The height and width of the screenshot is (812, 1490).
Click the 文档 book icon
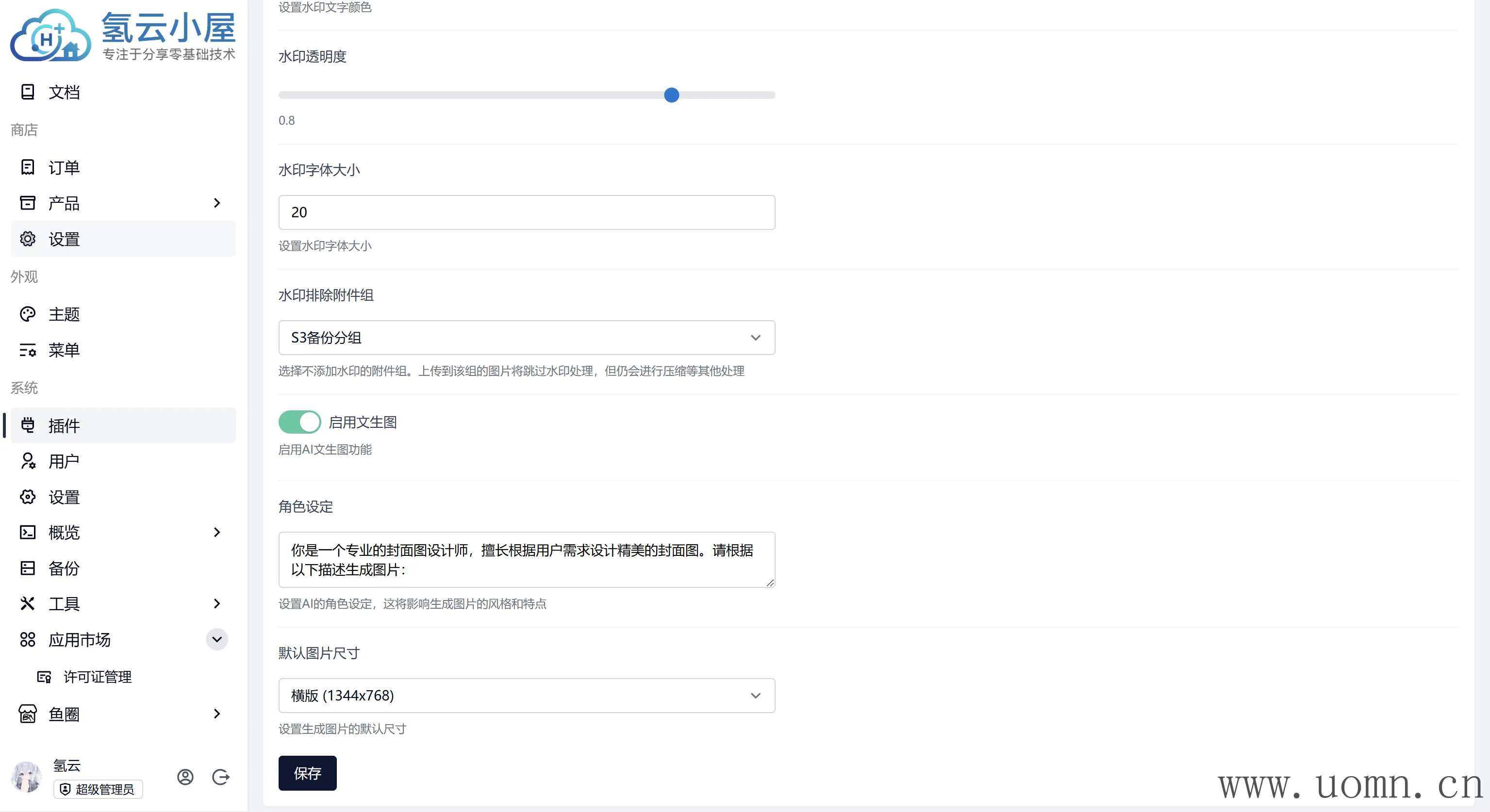coord(27,92)
